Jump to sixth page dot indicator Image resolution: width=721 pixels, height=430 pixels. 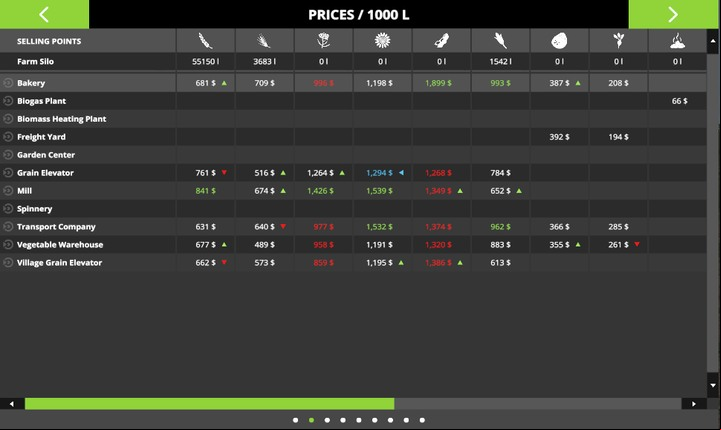click(x=375, y=420)
